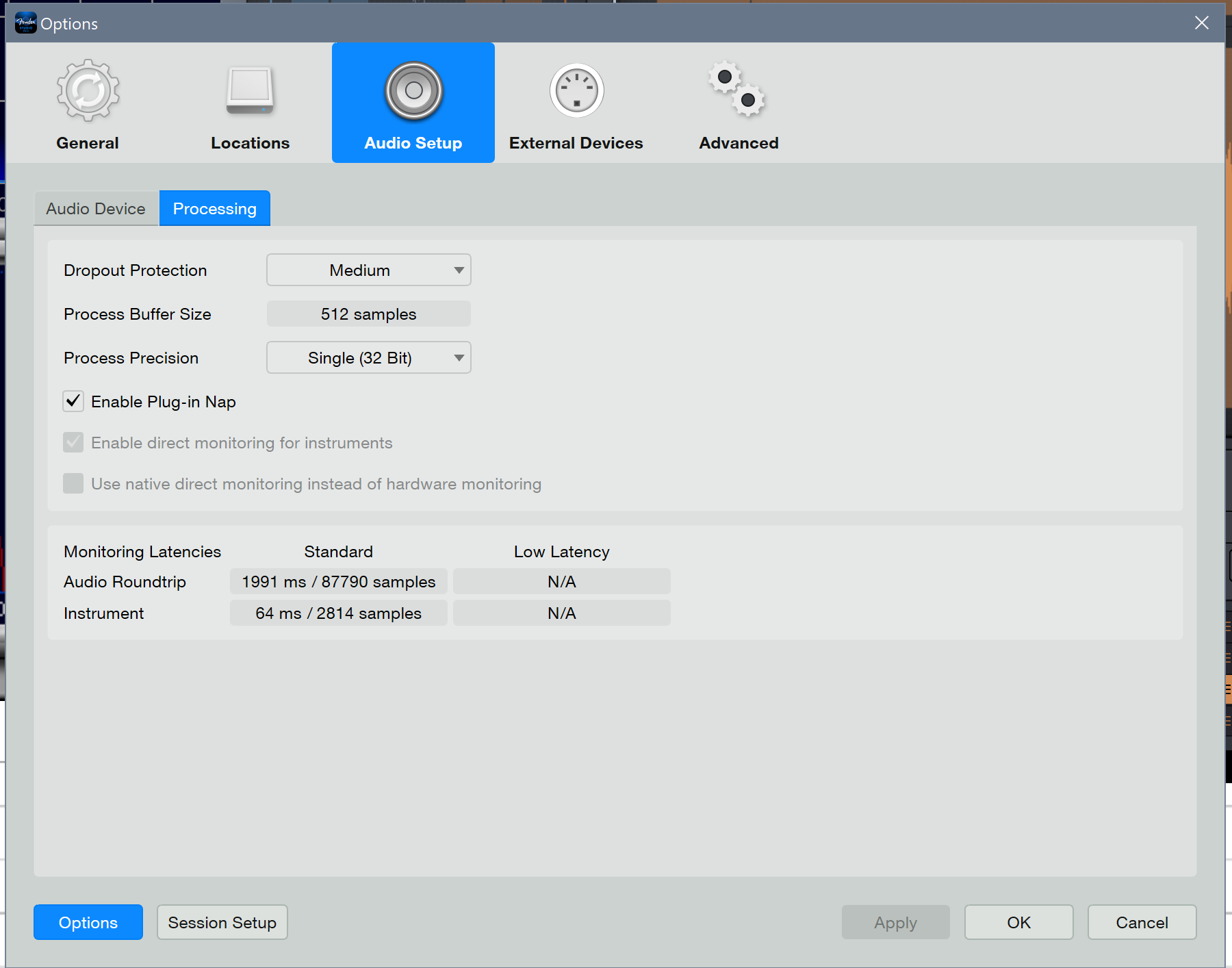This screenshot has height=968, width=1232.
Task: Click the Instrument Low Latency N/A field
Action: click(x=562, y=613)
